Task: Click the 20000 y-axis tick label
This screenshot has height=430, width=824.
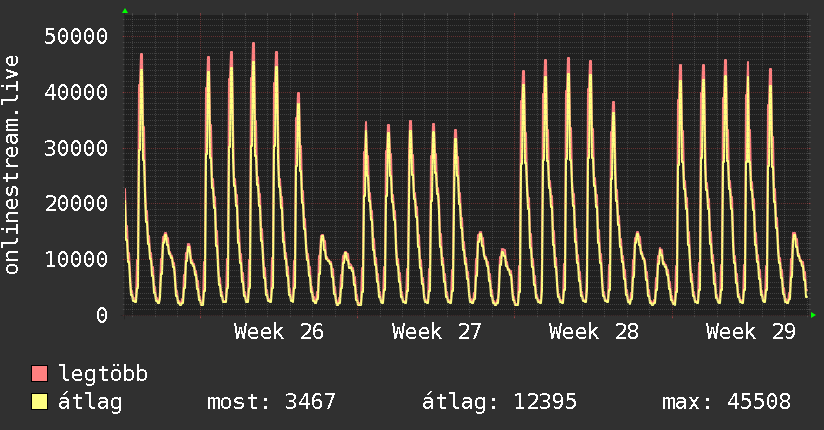Action: tap(76, 203)
